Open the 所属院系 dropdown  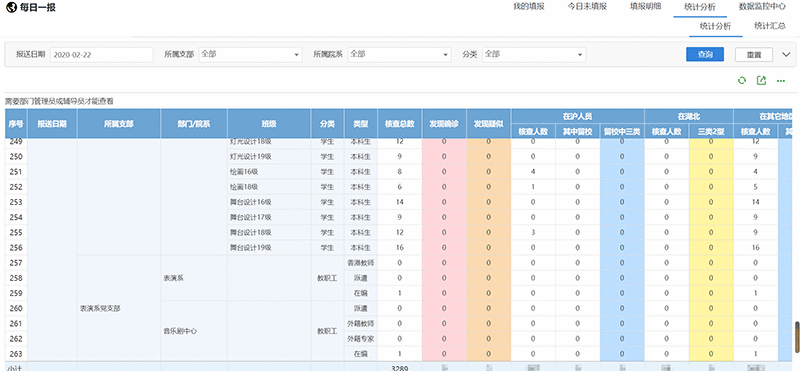399,55
